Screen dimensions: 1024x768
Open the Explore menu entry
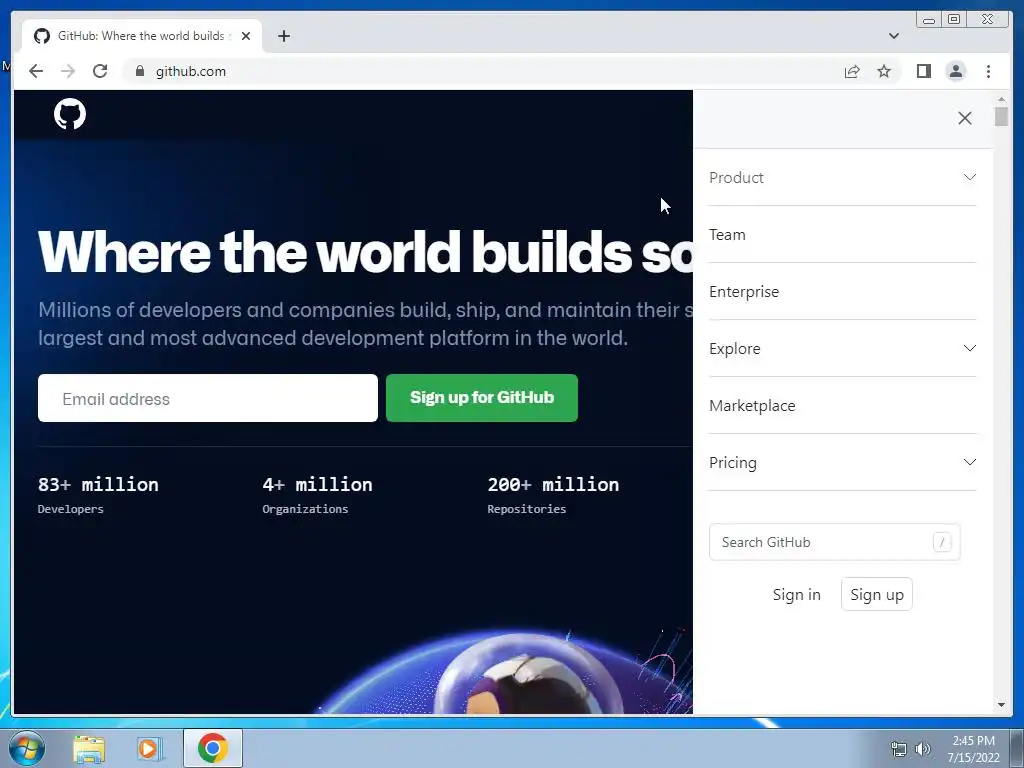[x=735, y=349]
